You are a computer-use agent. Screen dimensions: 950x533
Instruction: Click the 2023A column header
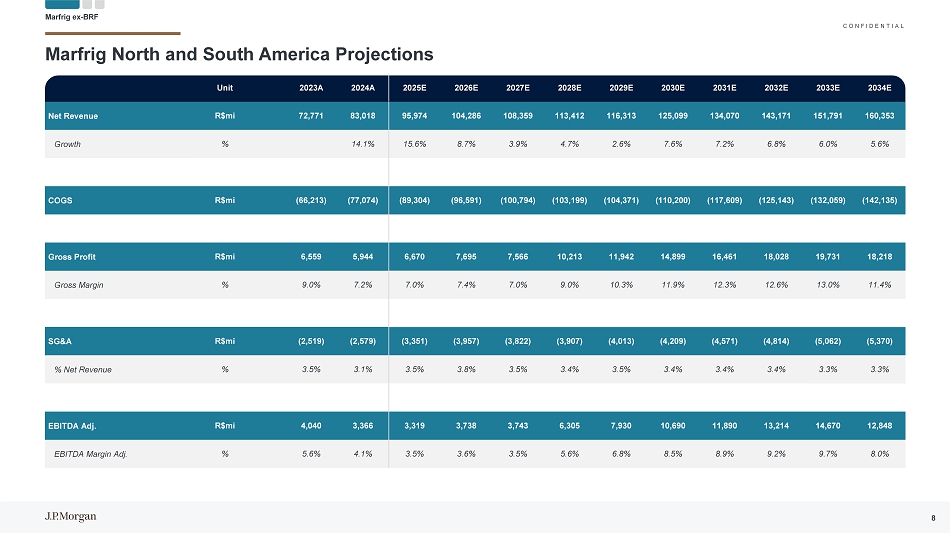[x=311, y=88]
